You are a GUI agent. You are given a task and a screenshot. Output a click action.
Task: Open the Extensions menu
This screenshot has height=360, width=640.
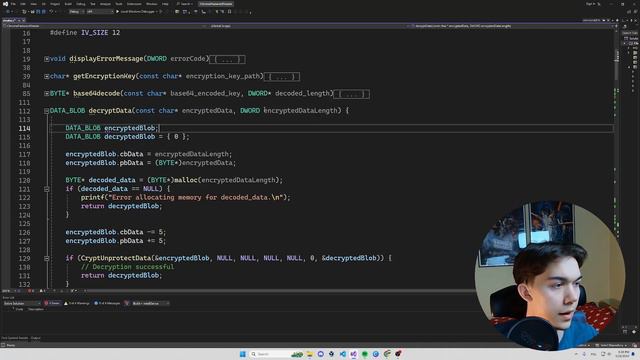point(134,4)
